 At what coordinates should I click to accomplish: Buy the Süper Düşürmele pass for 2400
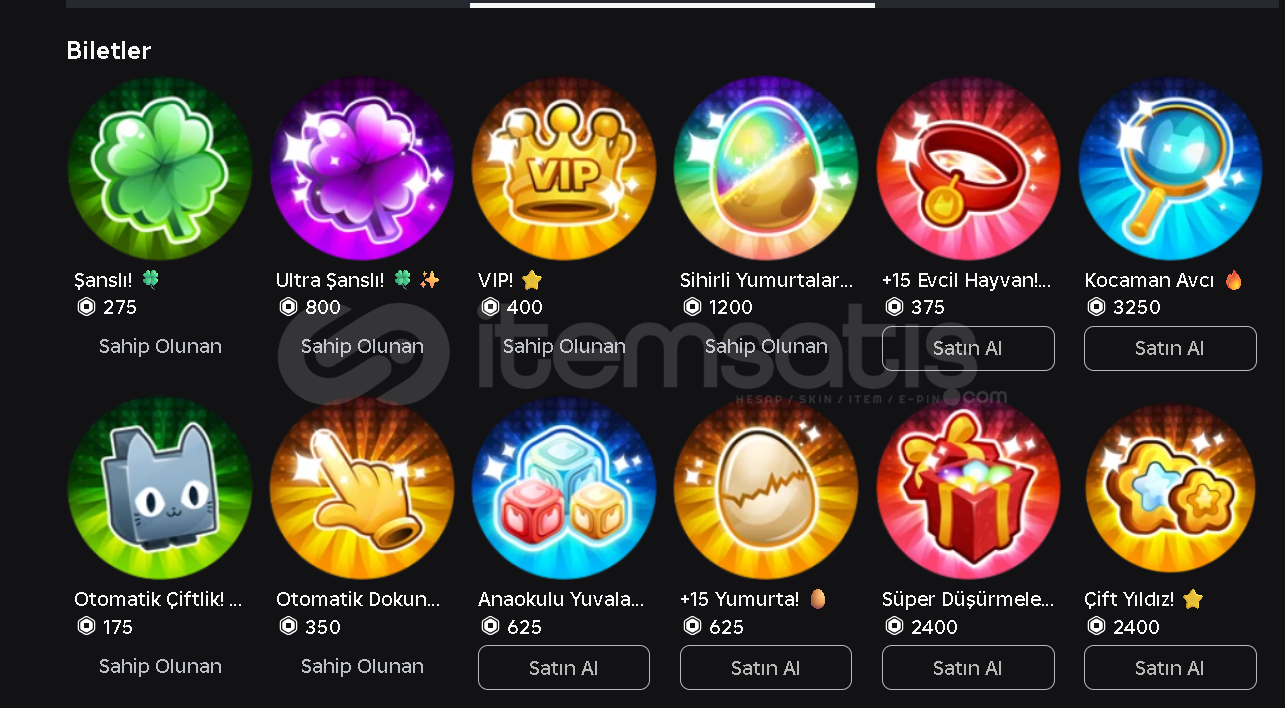[x=968, y=668]
